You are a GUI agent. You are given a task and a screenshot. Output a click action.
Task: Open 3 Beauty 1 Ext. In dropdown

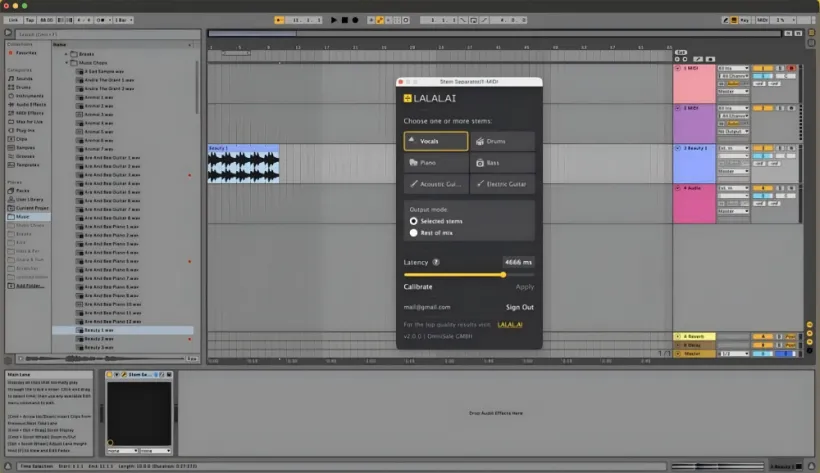click(733, 148)
